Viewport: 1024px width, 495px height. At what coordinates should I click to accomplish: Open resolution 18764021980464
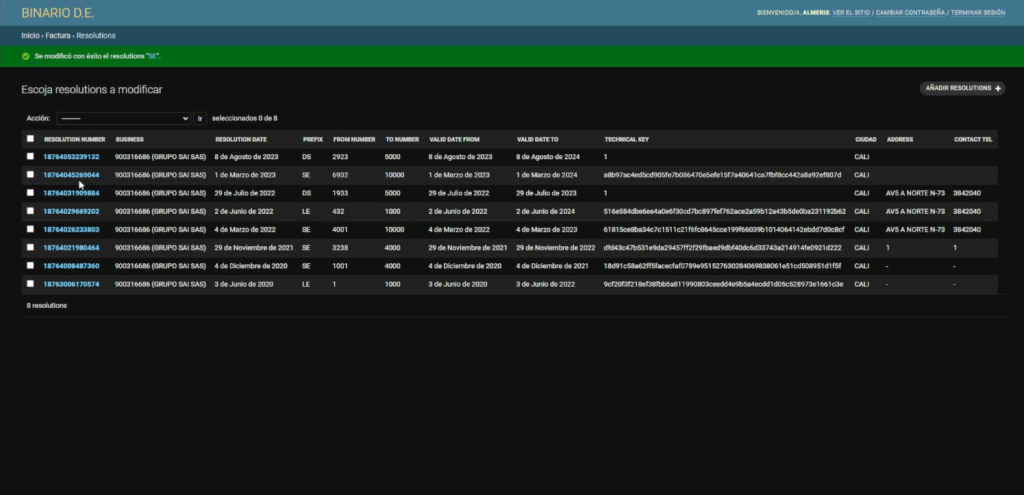(x=71, y=248)
